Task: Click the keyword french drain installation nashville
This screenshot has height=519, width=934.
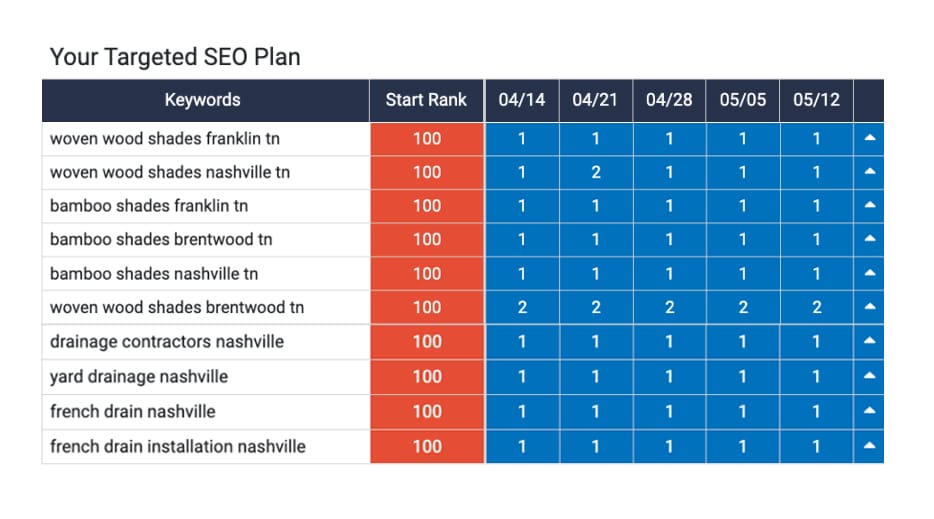Action: (178, 446)
